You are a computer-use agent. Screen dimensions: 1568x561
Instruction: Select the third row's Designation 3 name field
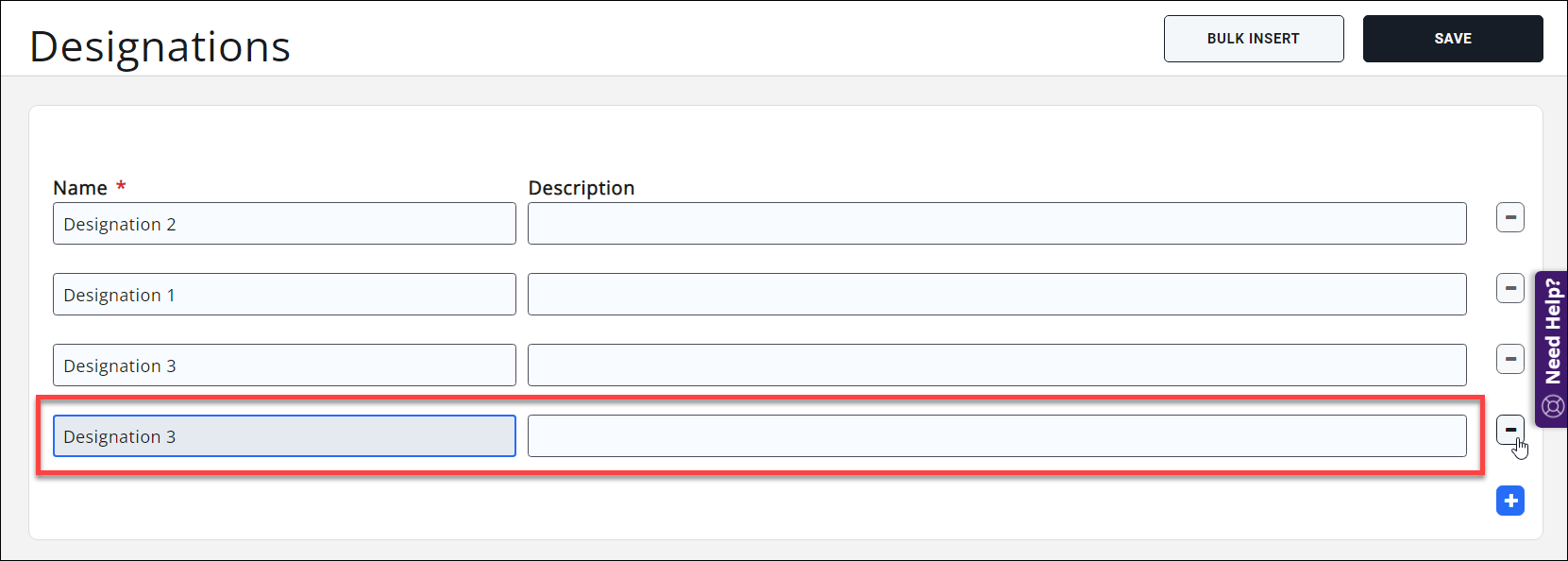pyautogui.click(x=283, y=365)
